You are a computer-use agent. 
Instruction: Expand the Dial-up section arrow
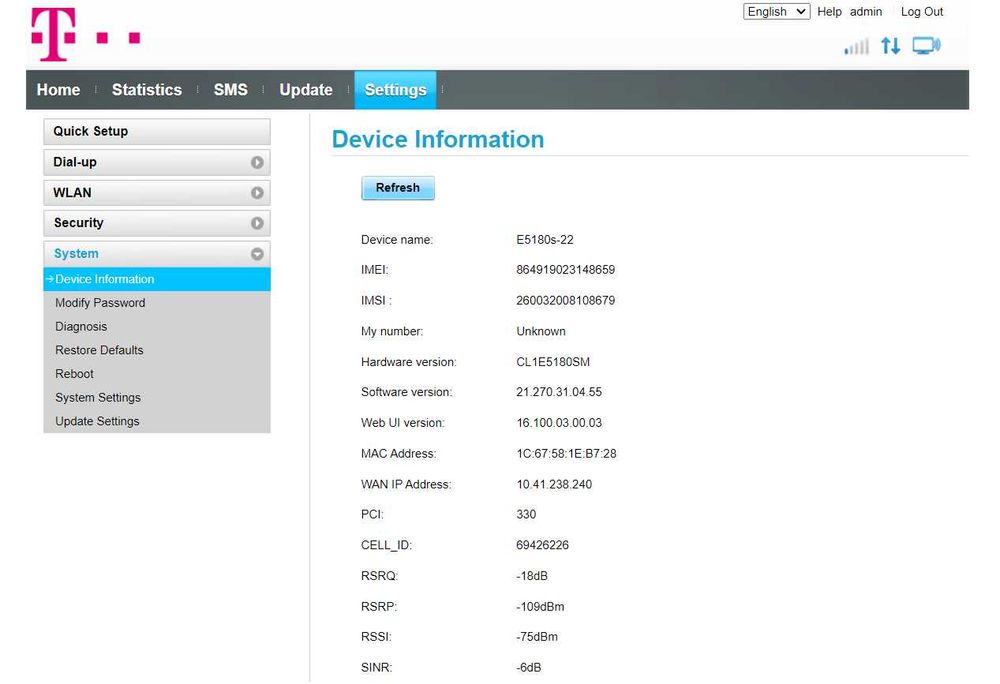point(257,163)
